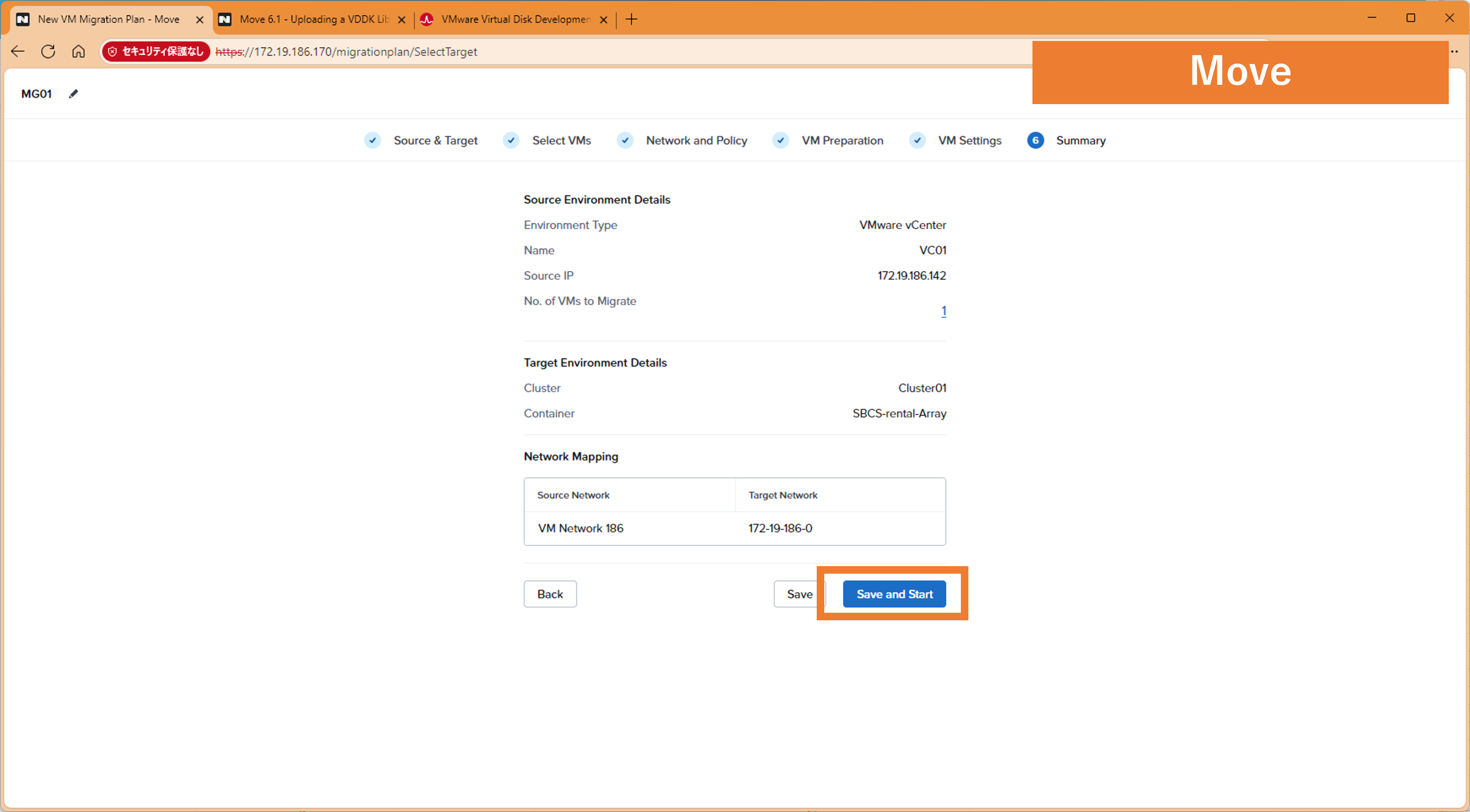This screenshot has width=1470, height=812.
Task: Click the VM Settings step checkmark
Action: click(x=918, y=140)
